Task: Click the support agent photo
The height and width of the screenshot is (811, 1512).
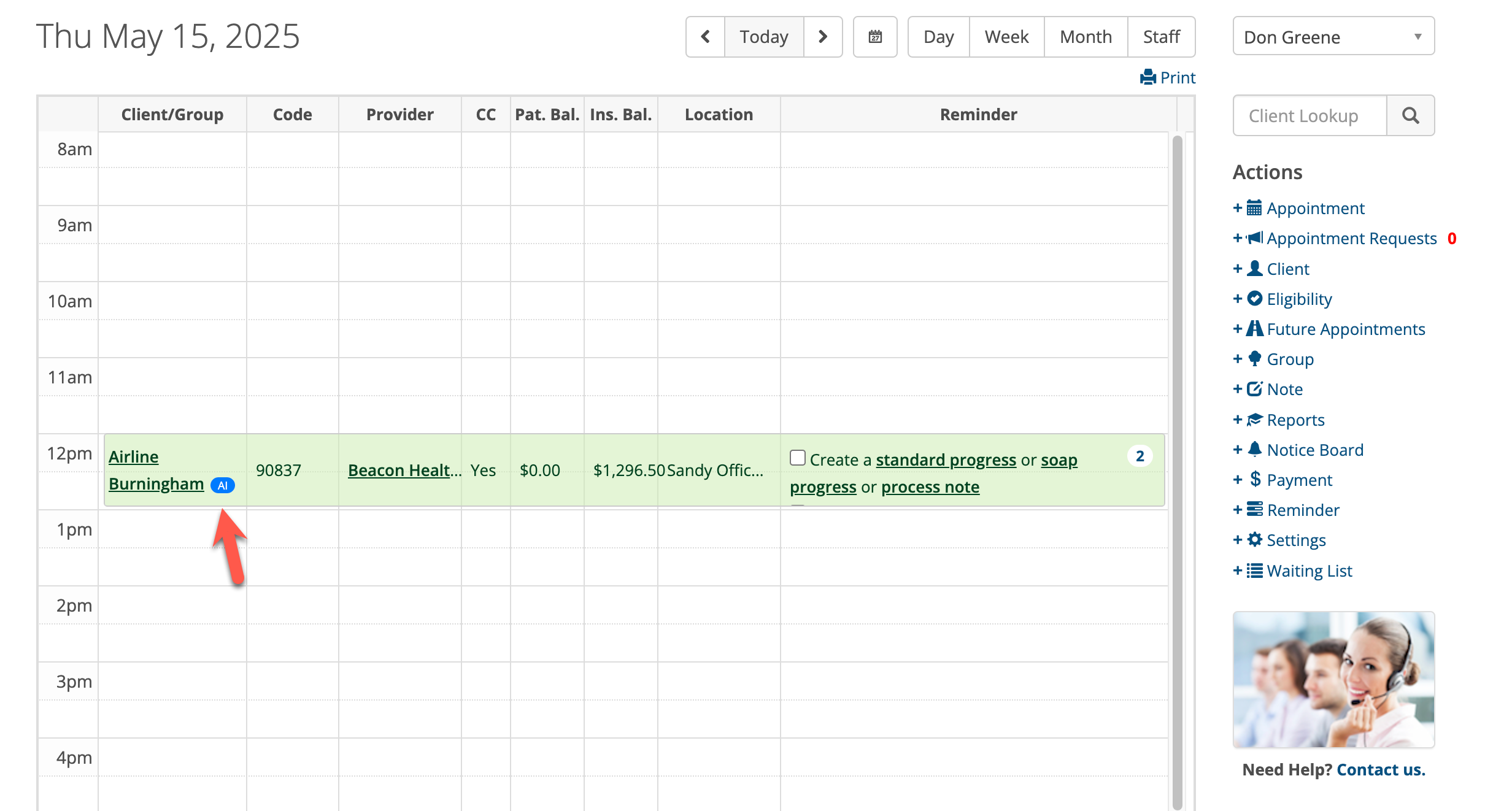Action: coord(1333,679)
